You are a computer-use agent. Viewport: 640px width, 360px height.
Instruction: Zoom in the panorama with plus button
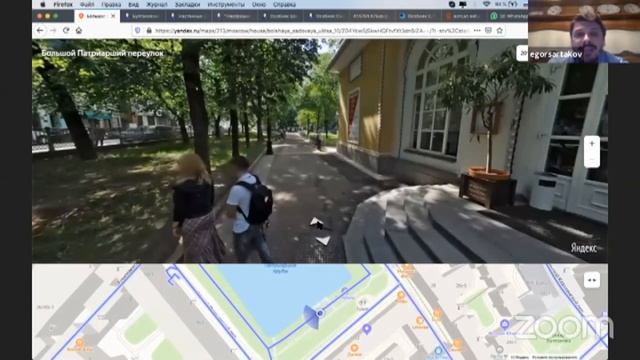tap(592, 144)
